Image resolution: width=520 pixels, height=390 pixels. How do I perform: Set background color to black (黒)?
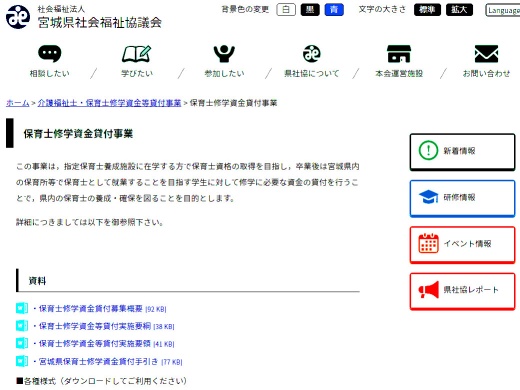click(310, 10)
